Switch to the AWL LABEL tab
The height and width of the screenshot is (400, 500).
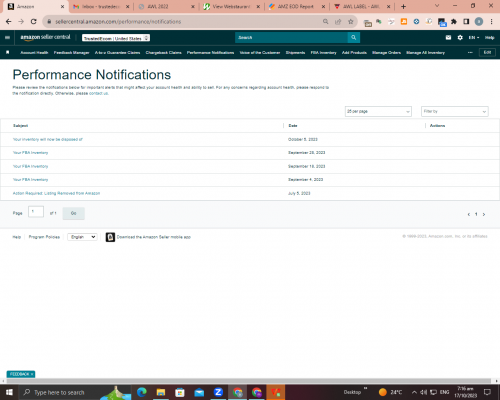point(362,7)
